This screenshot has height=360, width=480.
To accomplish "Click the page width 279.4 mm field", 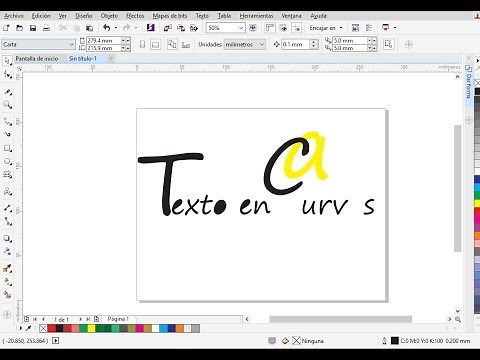I will pyautogui.click(x=103, y=40).
